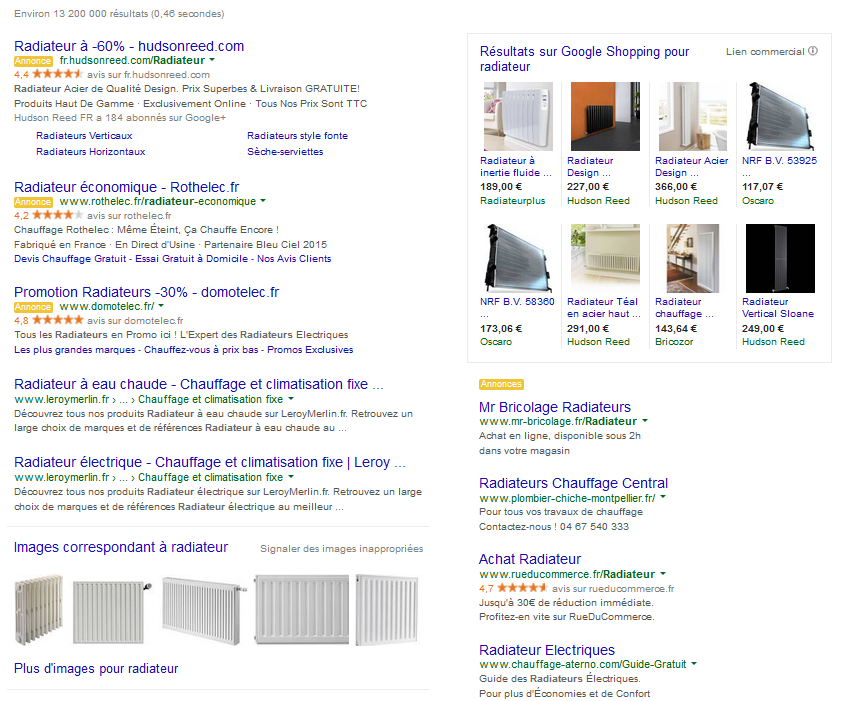This screenshot has width=859, height=701.
Task: Click Signaler des images inappropriées
Action: coord(341,548)
